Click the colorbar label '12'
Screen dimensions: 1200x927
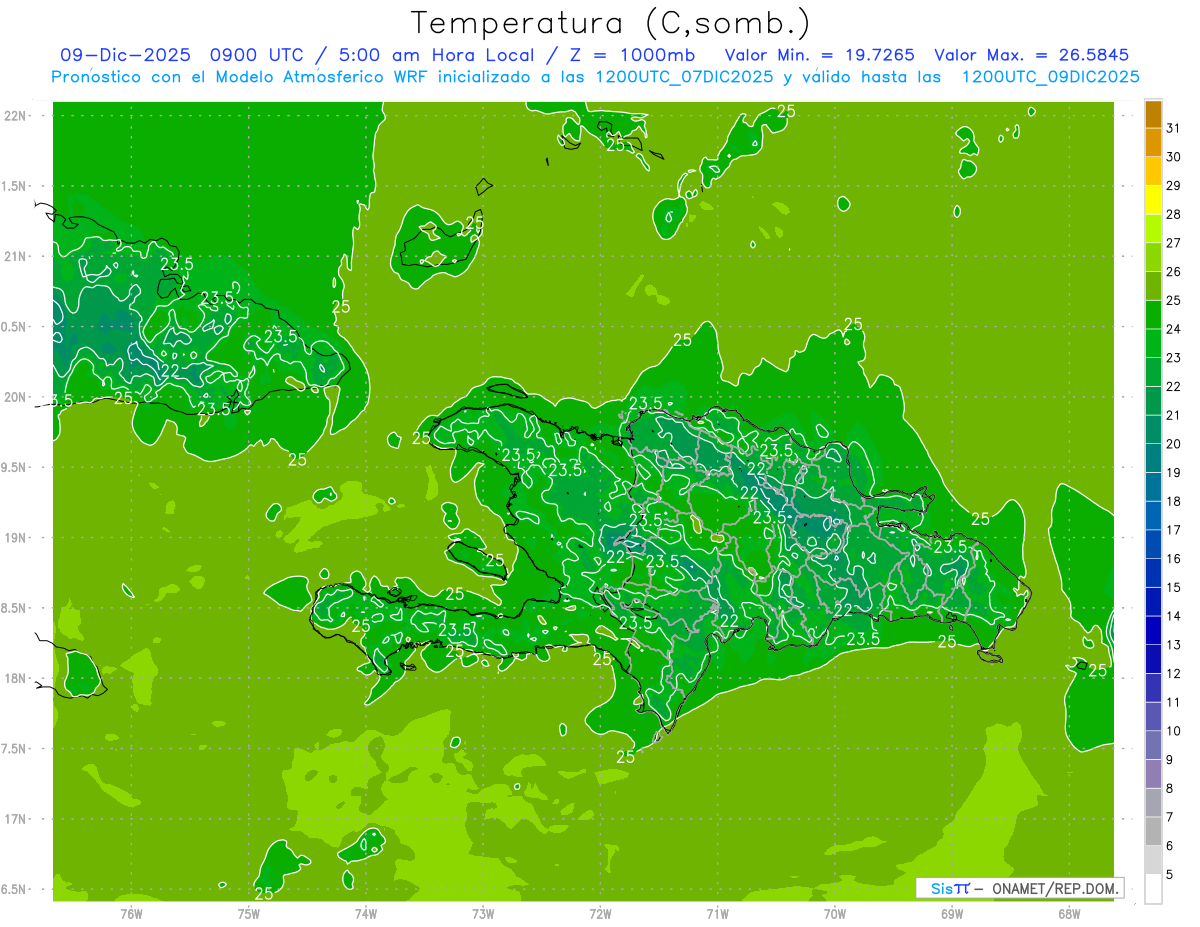1174,673
